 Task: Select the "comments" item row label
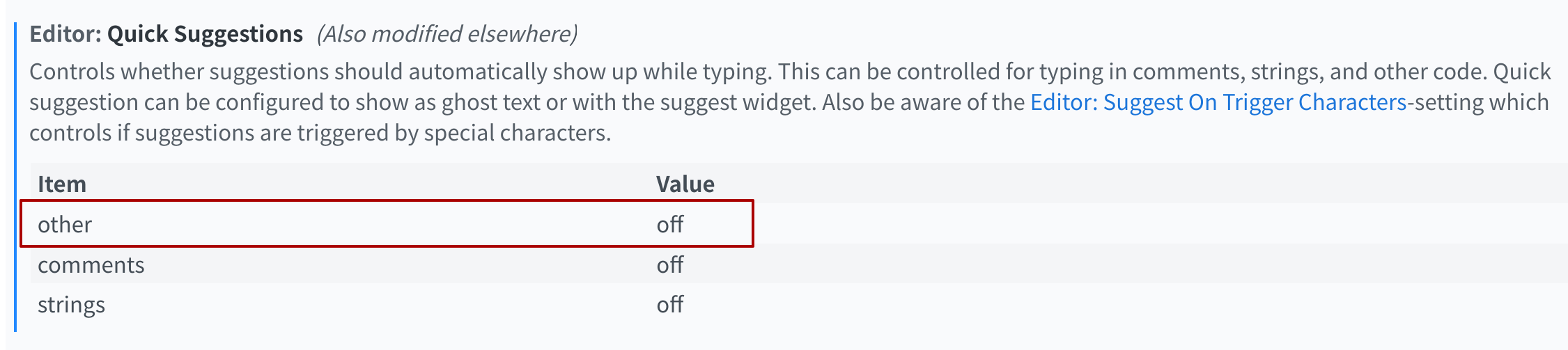pos(91,264)
